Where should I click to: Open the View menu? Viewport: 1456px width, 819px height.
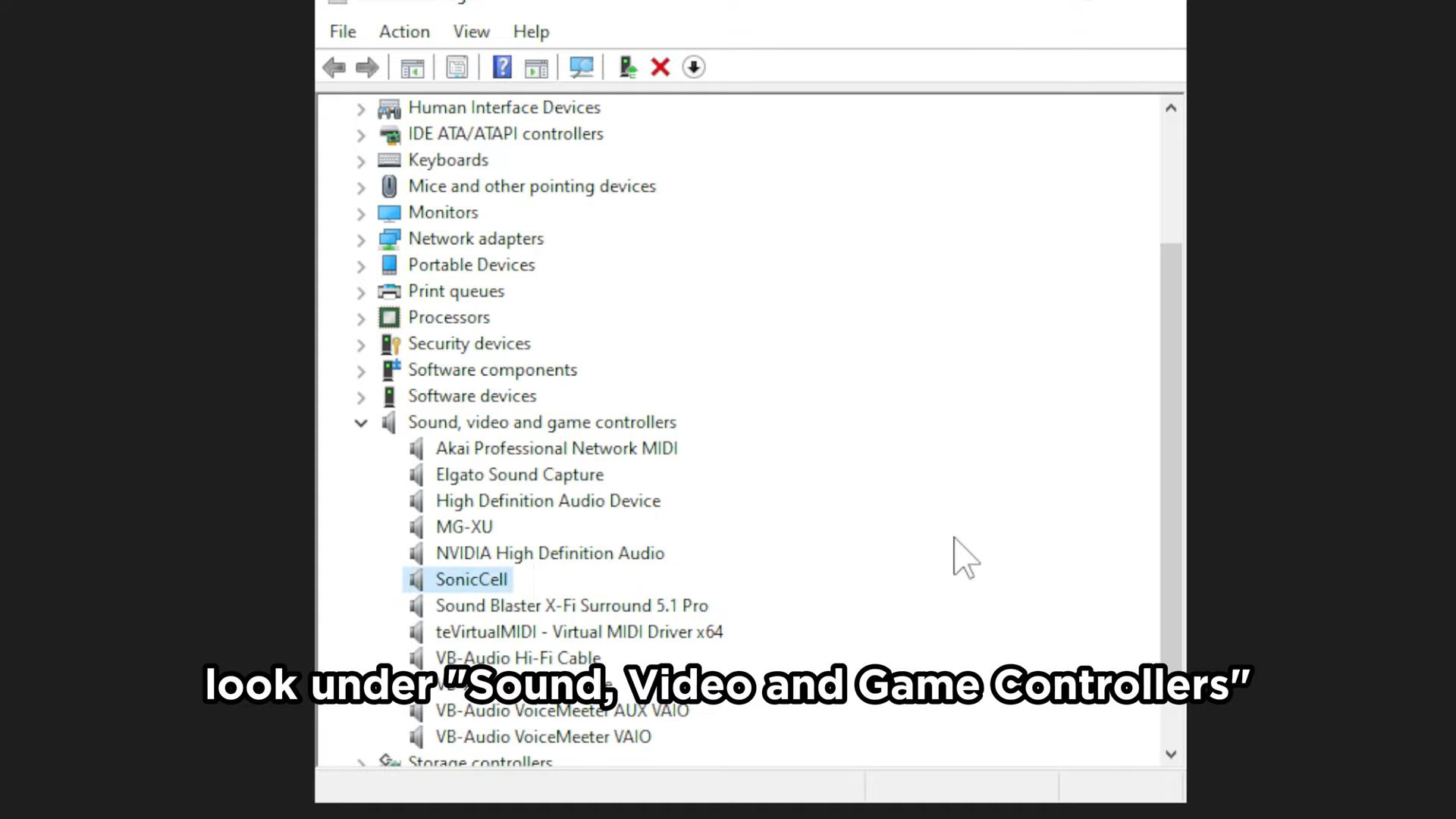click(x=471, y=32)
